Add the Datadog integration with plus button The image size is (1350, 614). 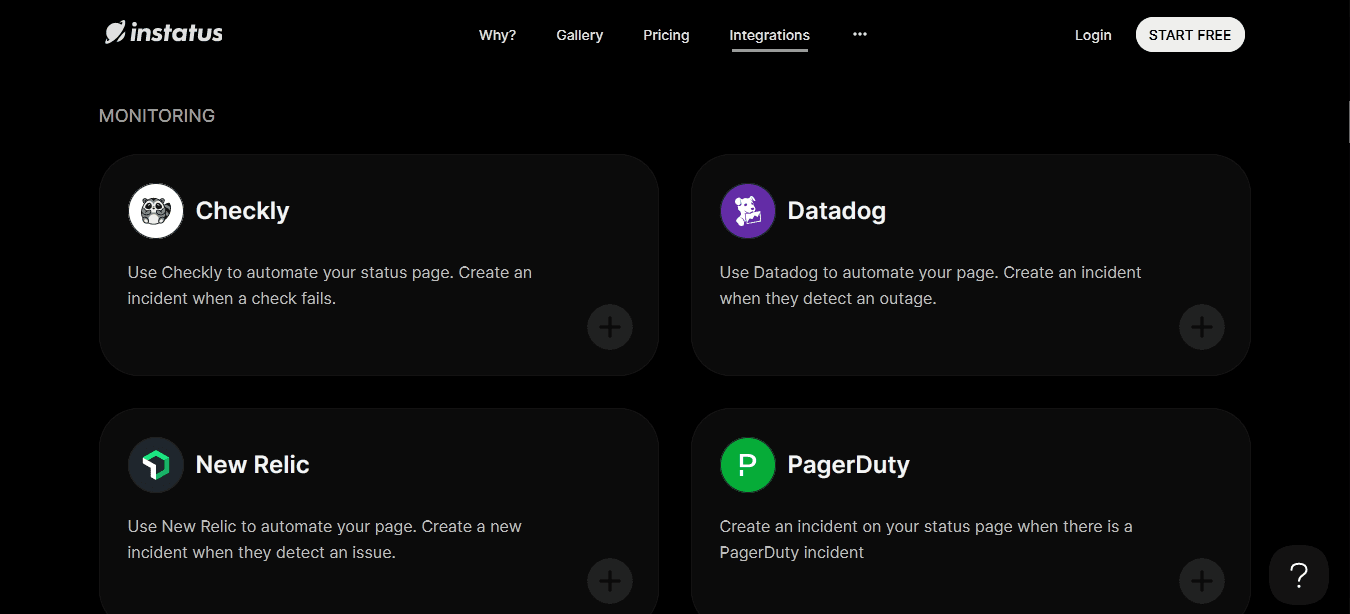[1202, 327]
